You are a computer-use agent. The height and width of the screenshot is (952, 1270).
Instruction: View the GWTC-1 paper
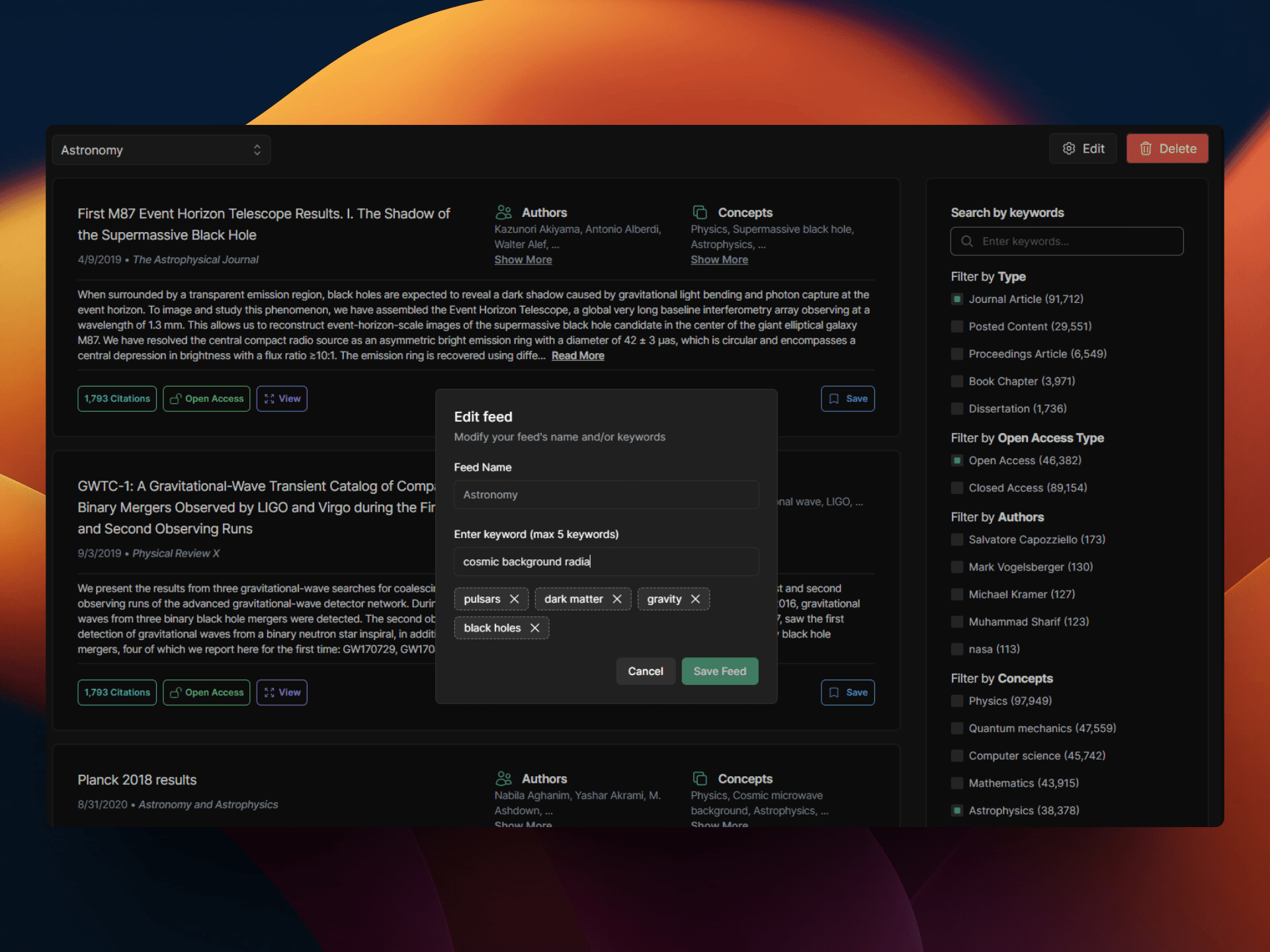tap(282, 692)
